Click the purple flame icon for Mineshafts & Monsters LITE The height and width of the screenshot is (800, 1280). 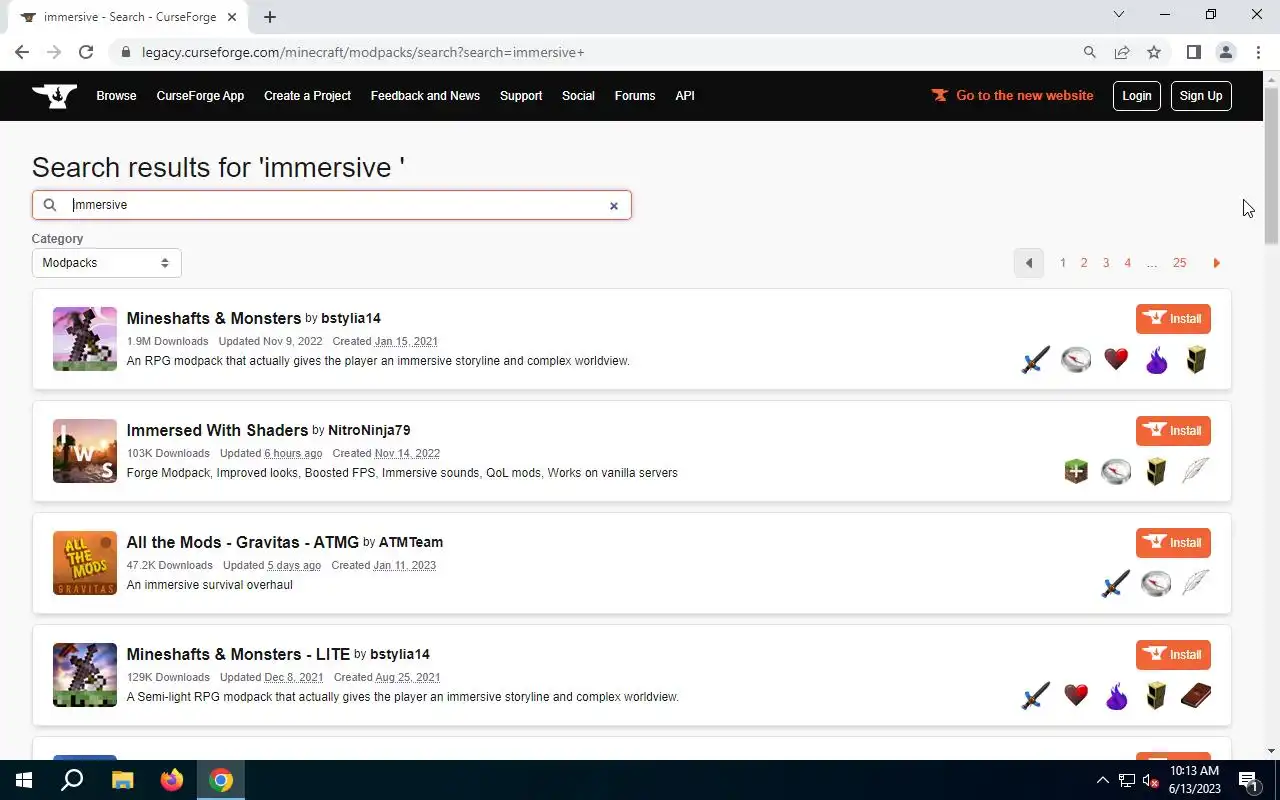(x=1116, y=695)
